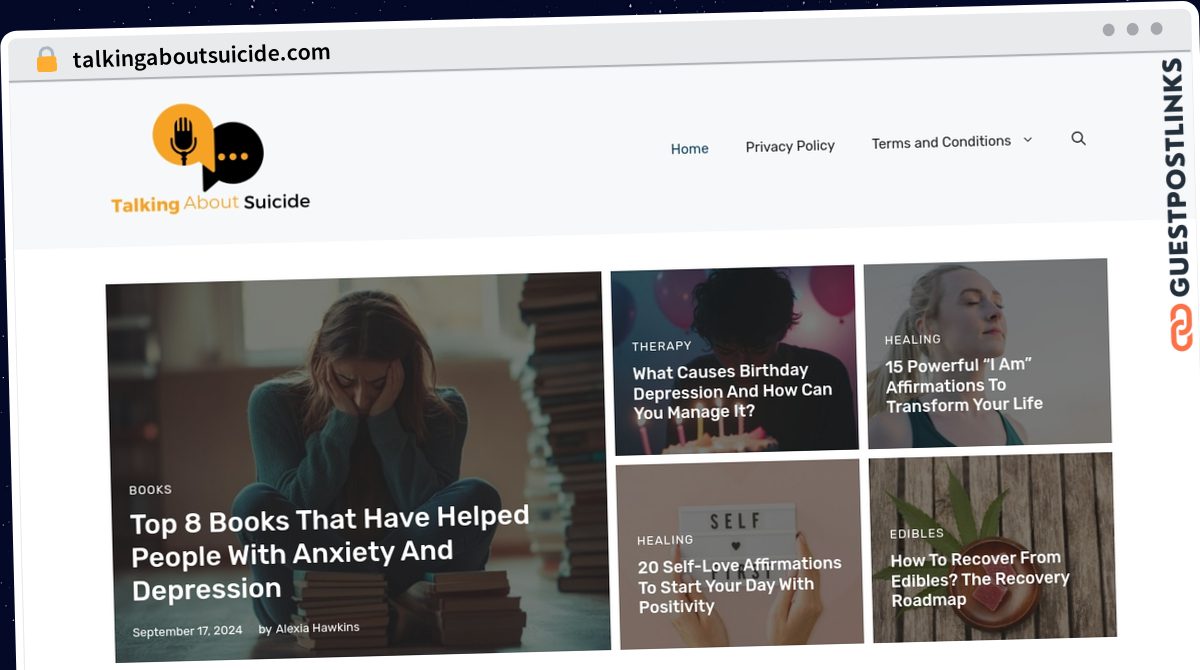Screen dimensions: 1200x670
Task: Open Terms and Conditions page link
Action: 941,142
